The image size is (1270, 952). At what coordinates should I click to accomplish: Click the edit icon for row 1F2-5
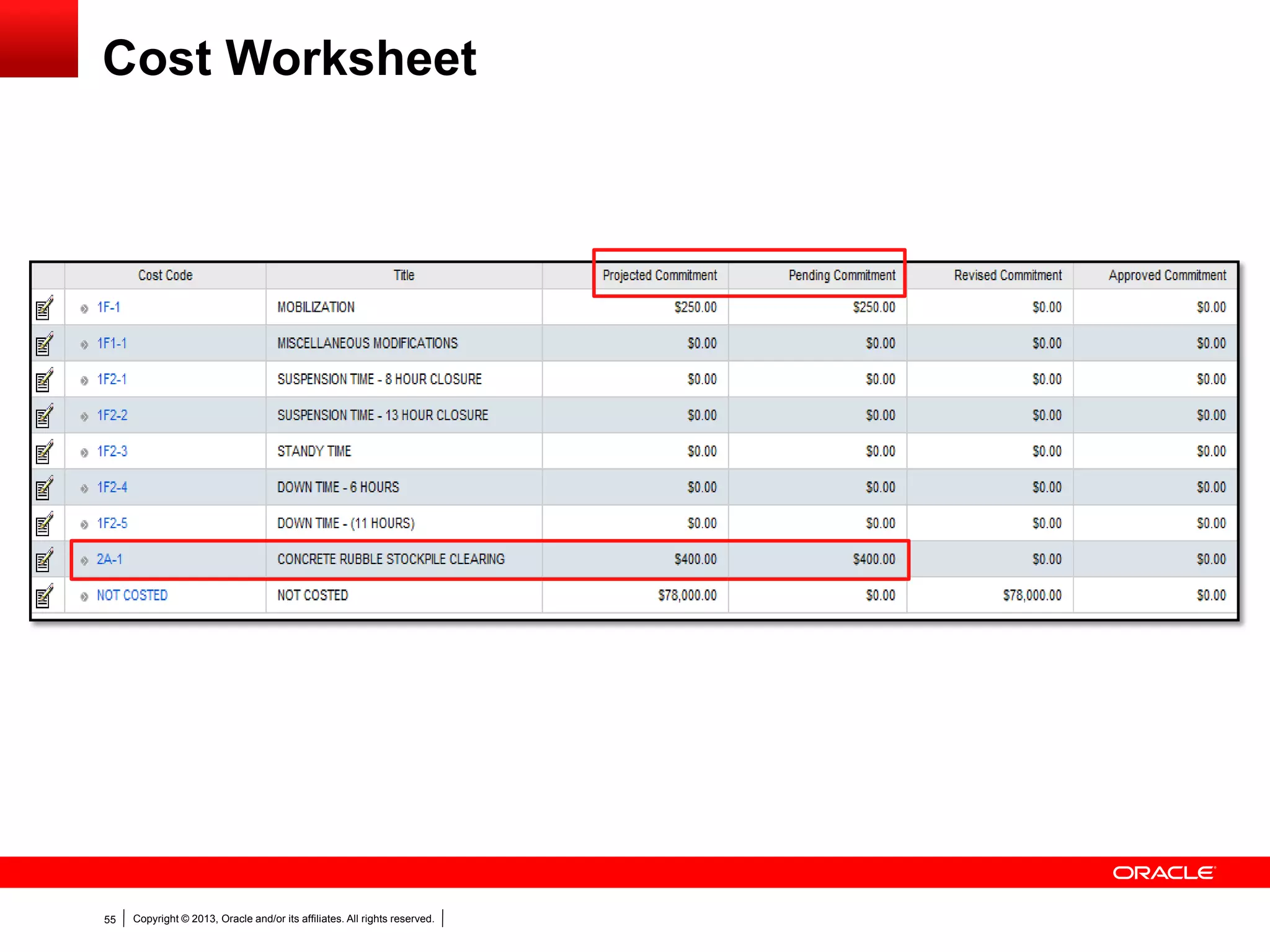point(45,523)
